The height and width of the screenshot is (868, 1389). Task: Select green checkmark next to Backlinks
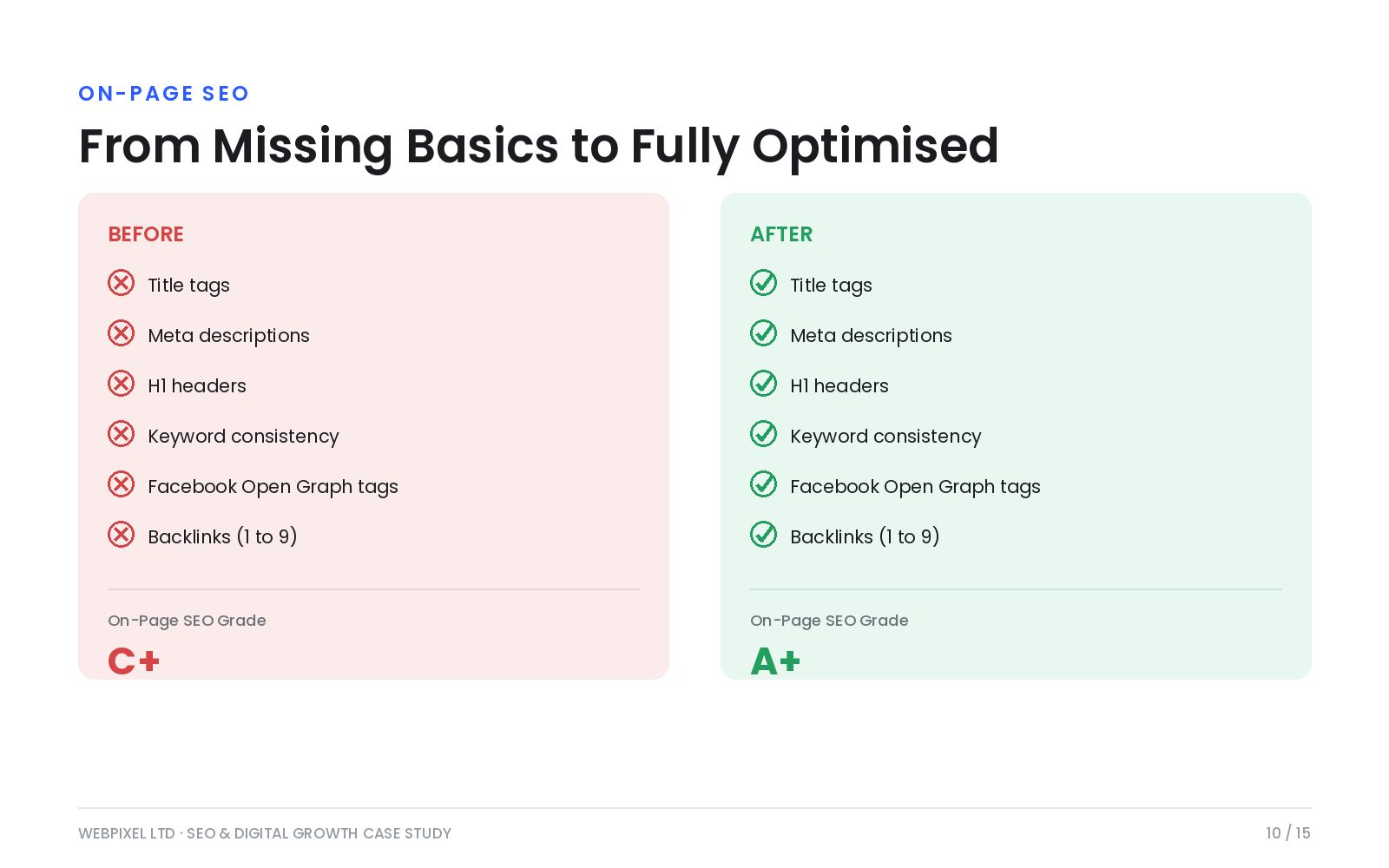(763, 535)
